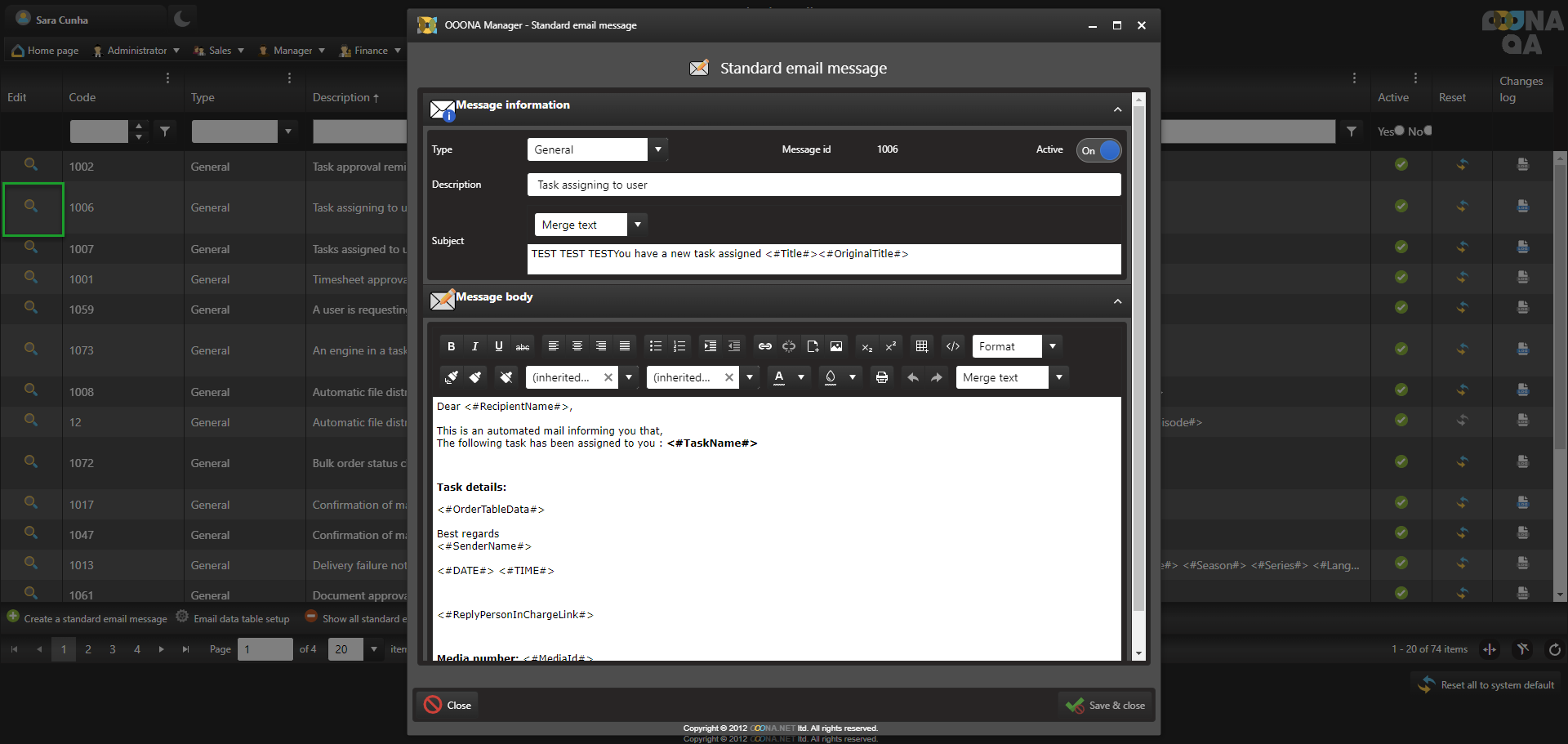Open the view HTML source editor

[x=952, y=346]
